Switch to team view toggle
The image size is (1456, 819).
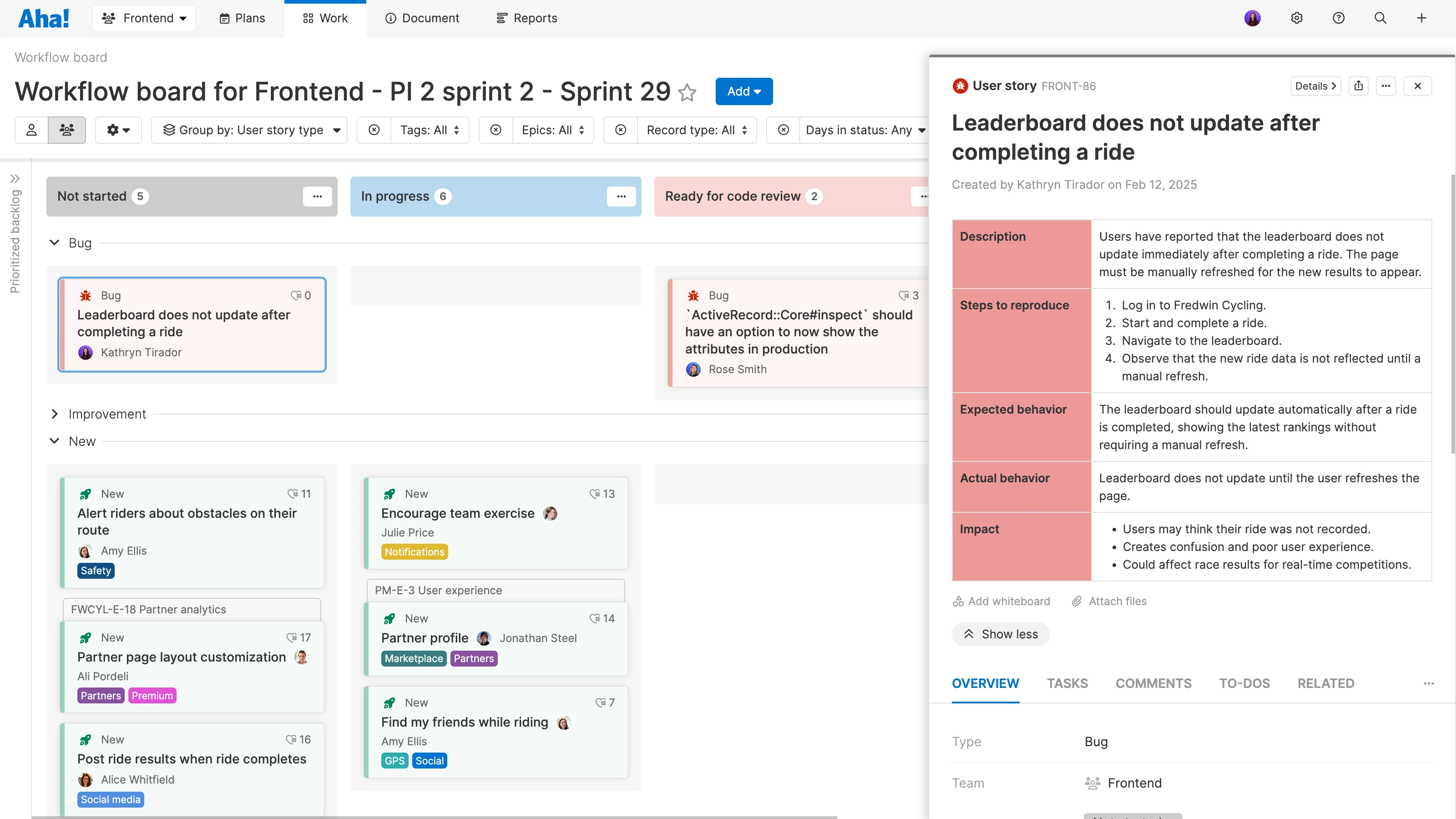click(67, 130)
